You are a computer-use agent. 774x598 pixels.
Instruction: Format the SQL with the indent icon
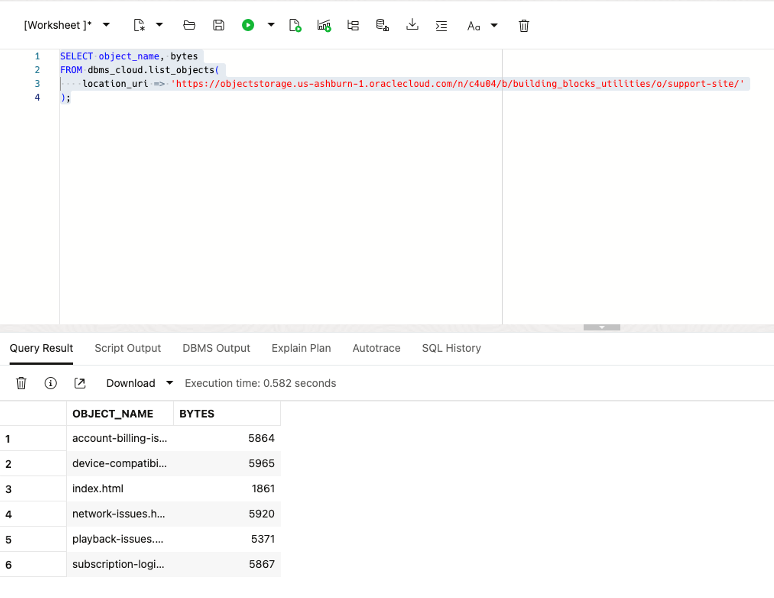click(x=441, y=26)
